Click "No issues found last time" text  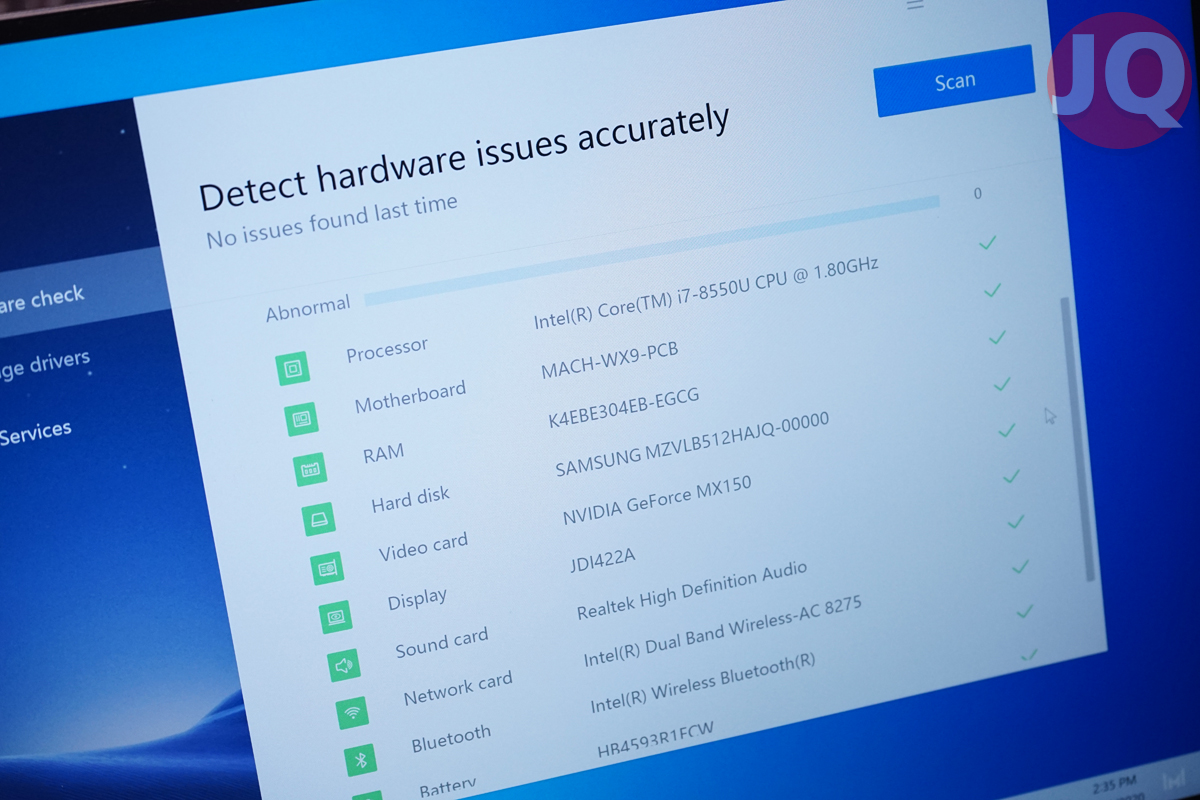click(x=332, y=221)
